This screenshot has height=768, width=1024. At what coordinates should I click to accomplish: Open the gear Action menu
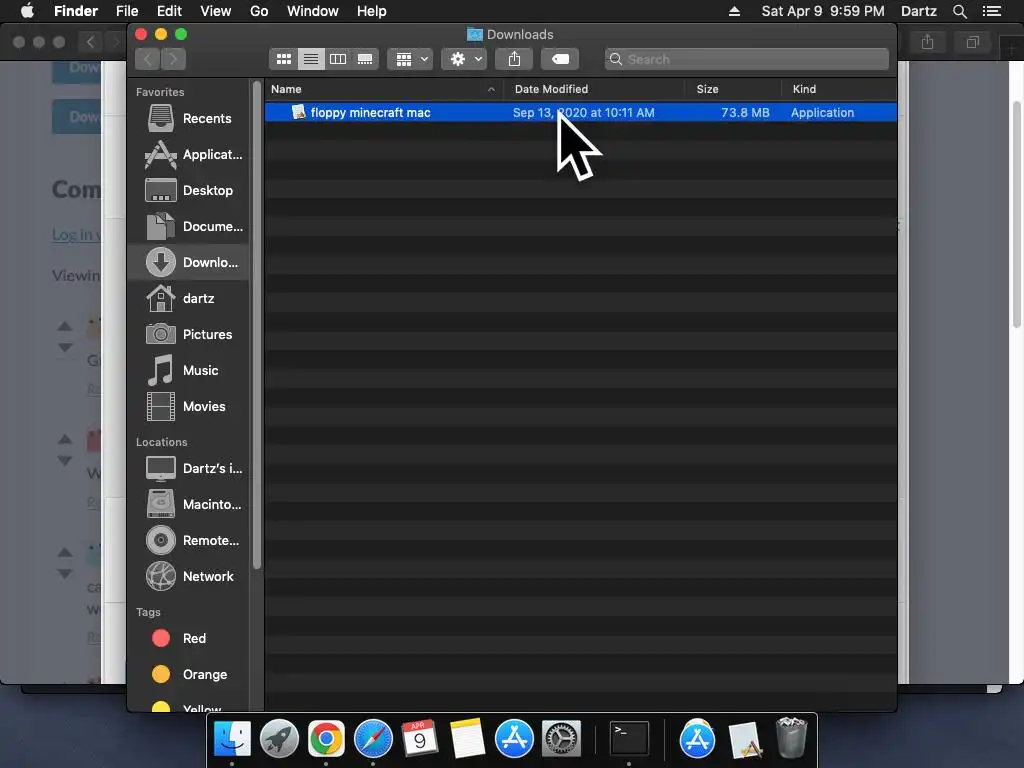click(x=464, y=59)
